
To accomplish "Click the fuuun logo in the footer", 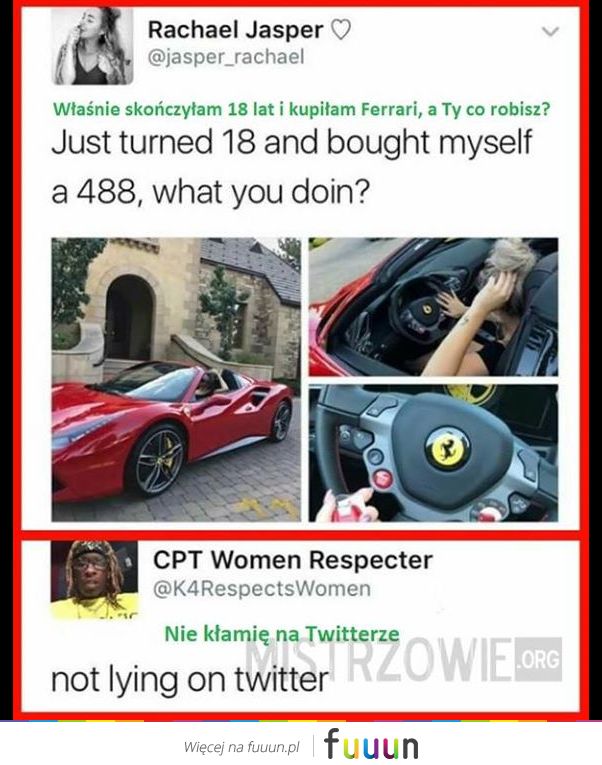I will pos(371,744).
